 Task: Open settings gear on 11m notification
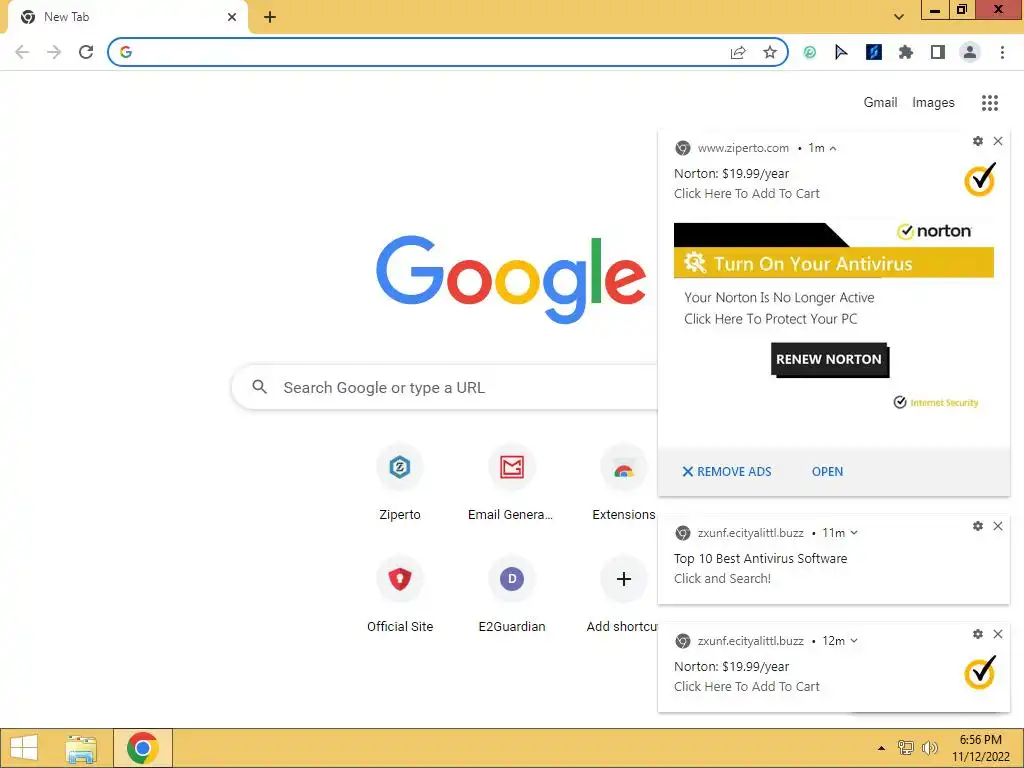(x=978, y=526)
